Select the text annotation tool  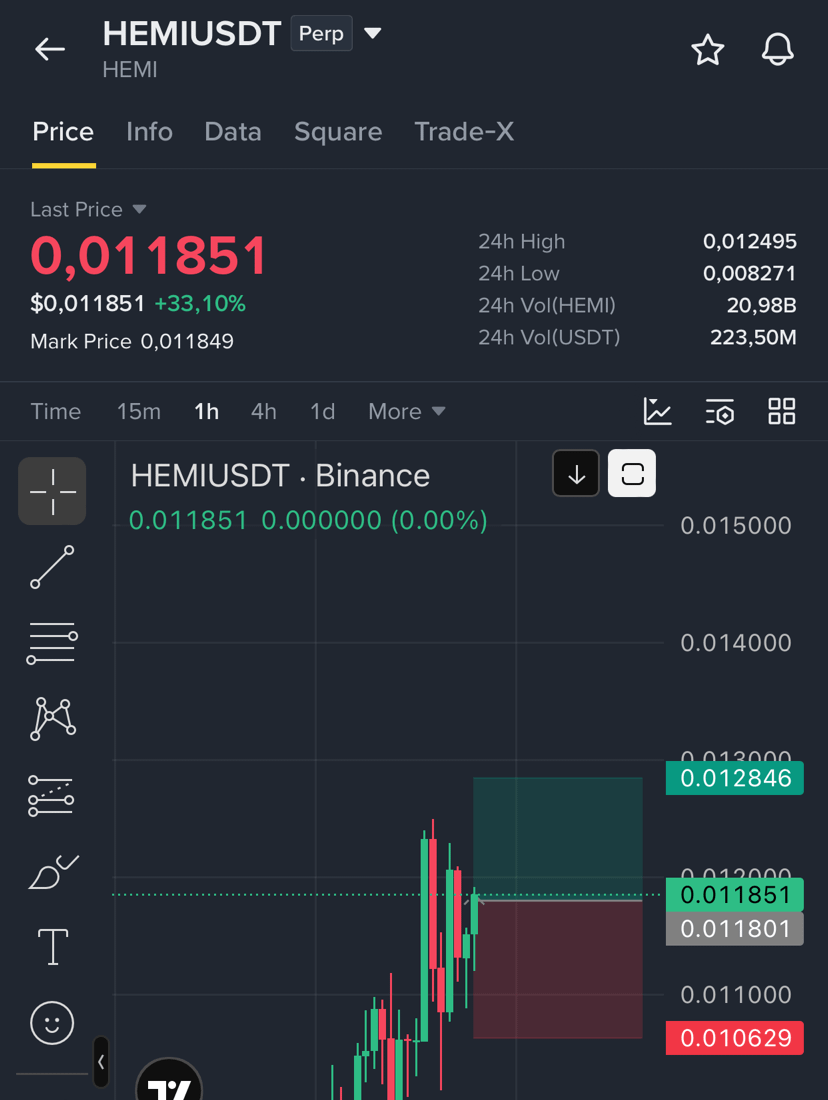(x=53, y=947)
